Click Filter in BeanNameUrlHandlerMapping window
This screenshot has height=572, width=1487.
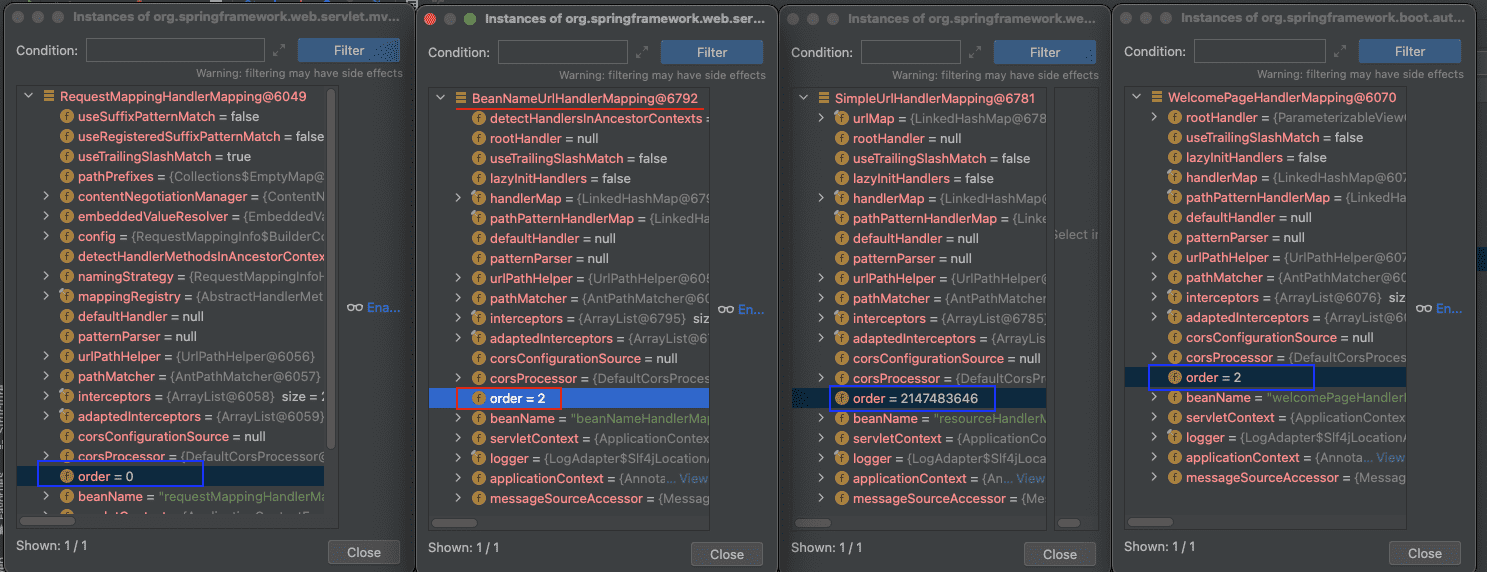pos(712,52)
